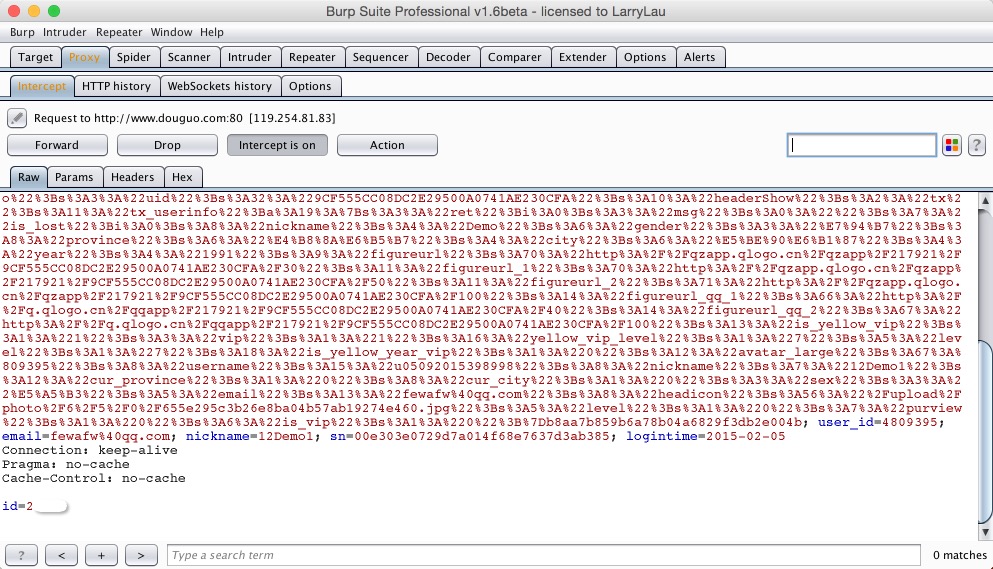Open the colored highlight squares icon
The image size is (993, 569).
pos(951,145)
